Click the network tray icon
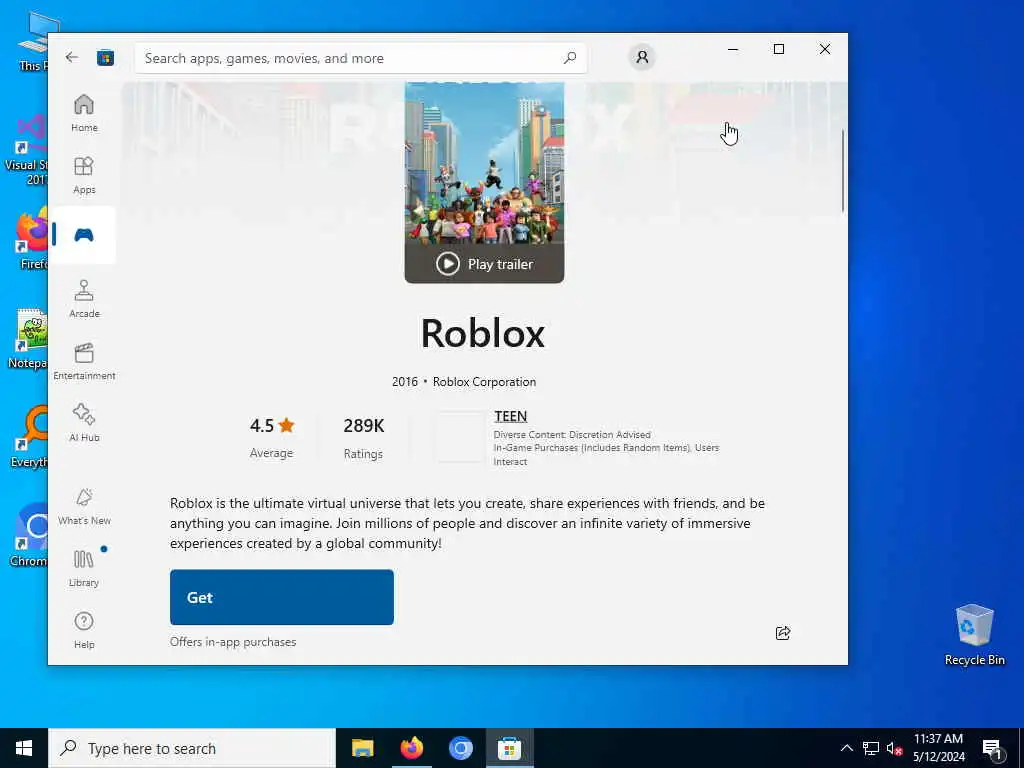 pos(871,748)
